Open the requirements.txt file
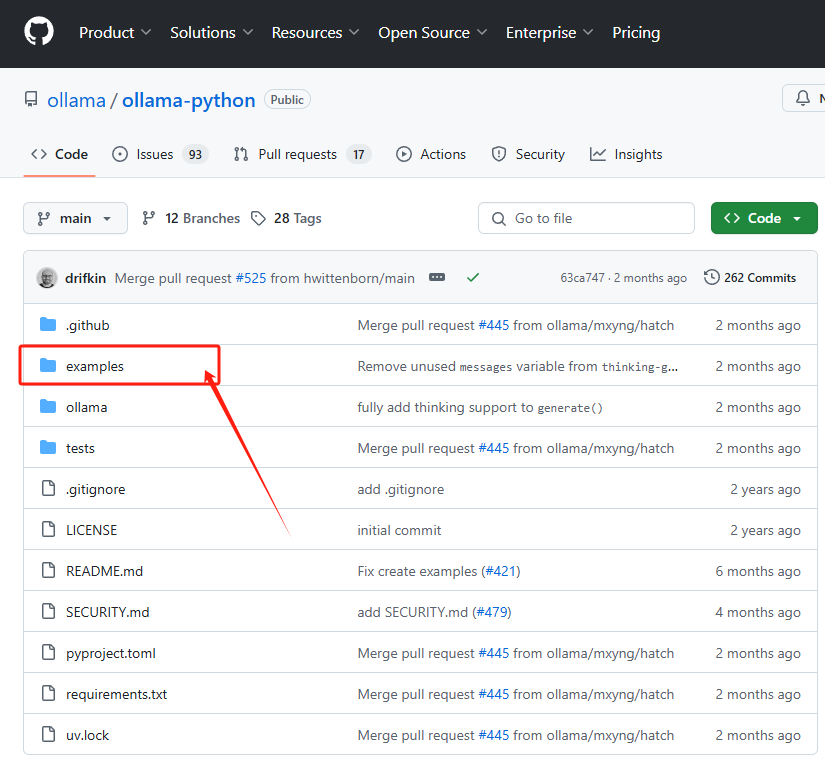Screen dimensions: 825x771 (116, 695)
